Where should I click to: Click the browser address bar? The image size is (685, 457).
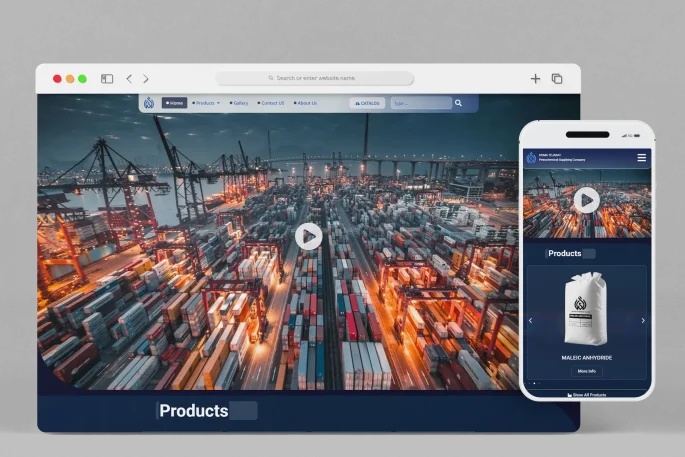coord(315,78)
